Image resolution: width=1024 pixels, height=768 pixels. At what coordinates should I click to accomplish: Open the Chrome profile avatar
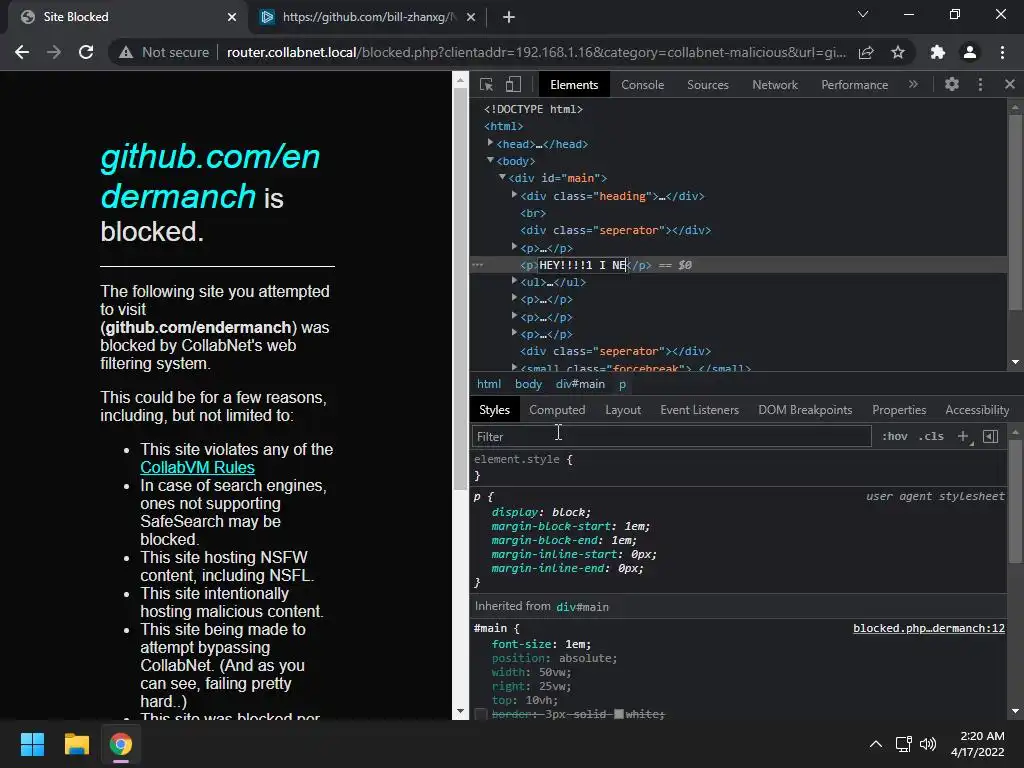click(970, 52)
